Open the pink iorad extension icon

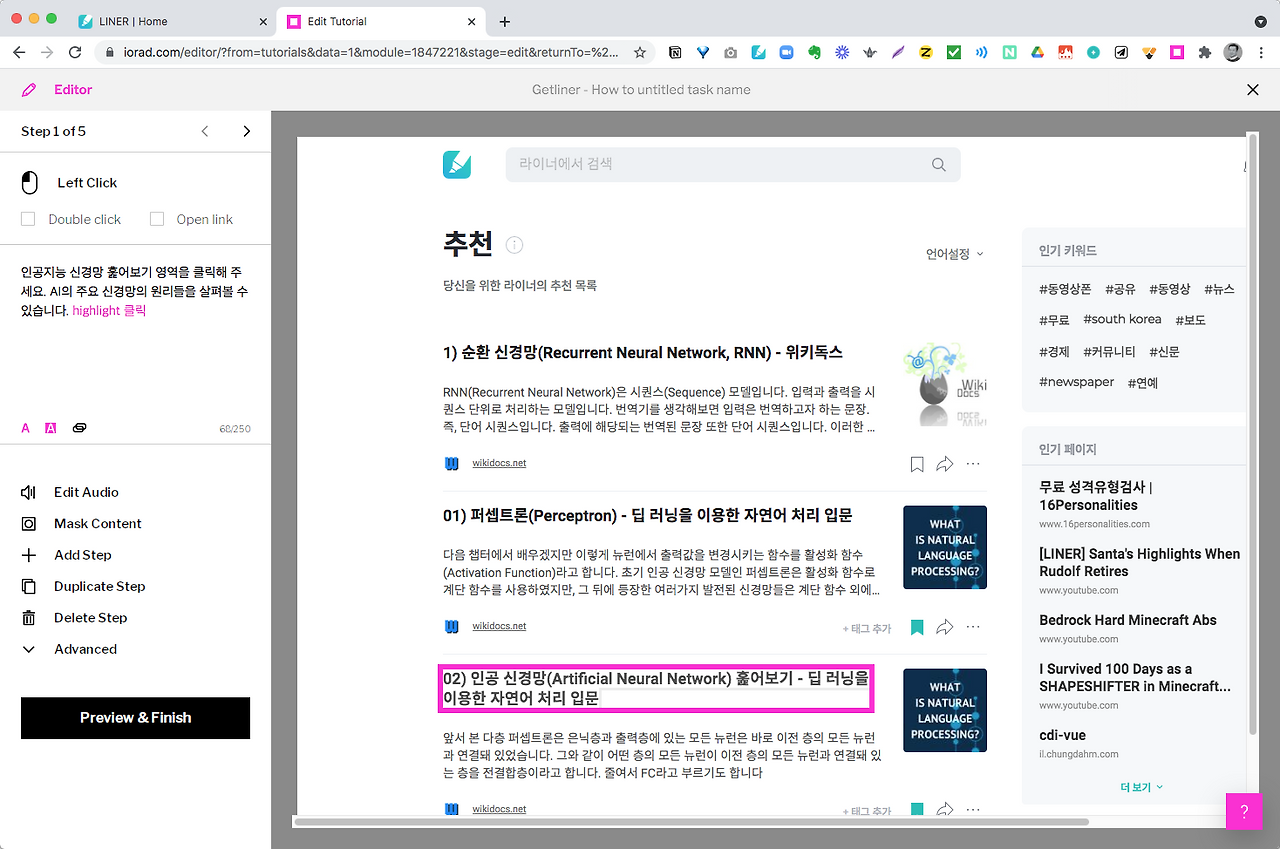point(1177,52)
